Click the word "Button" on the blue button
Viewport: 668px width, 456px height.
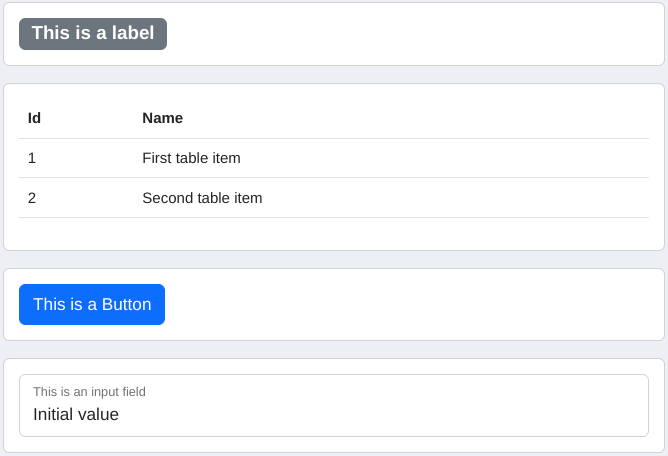[x=127, y=305]
